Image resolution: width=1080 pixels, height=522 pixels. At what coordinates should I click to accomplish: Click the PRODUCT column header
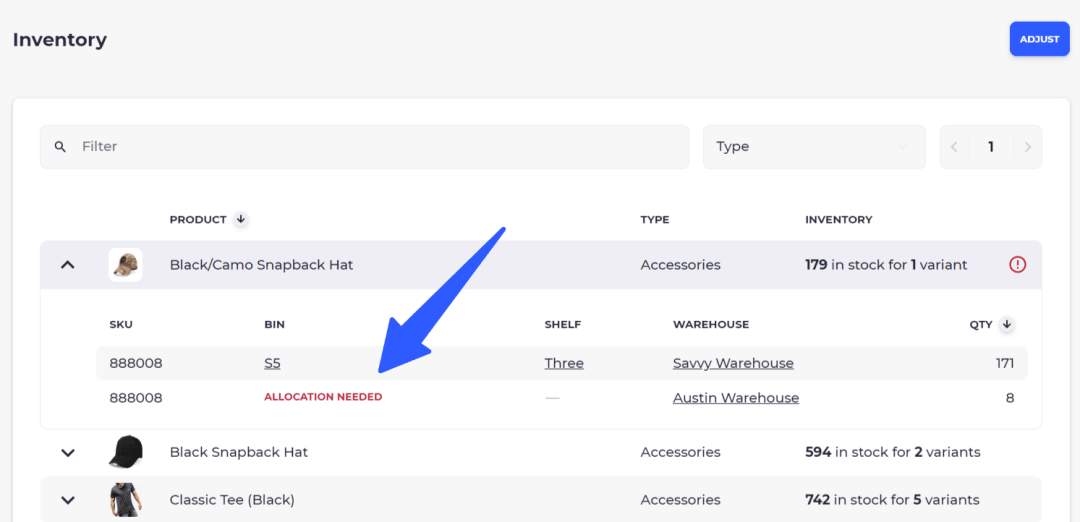pos(198,220)
